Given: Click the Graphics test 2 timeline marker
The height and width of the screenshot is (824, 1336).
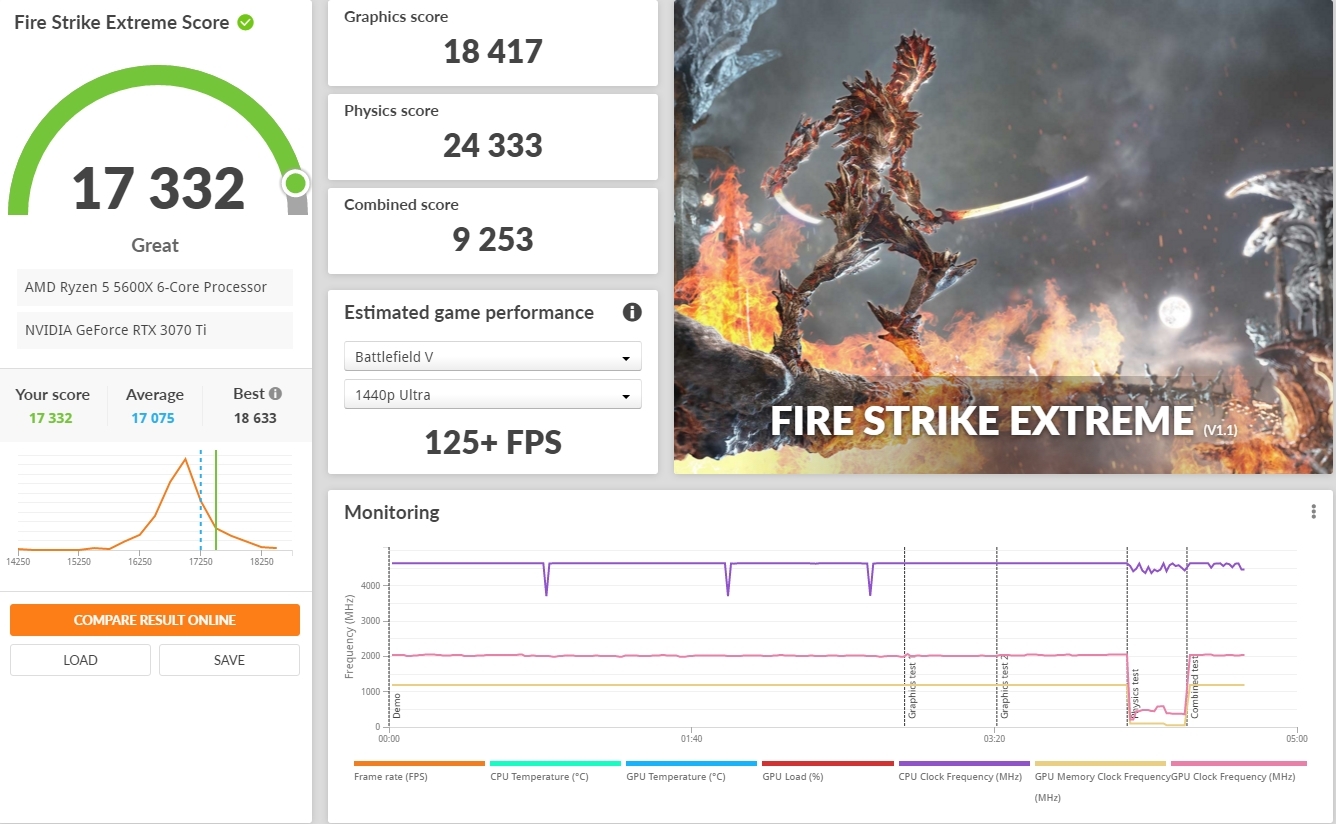Looking at the screenshot, I should 1005,688.
